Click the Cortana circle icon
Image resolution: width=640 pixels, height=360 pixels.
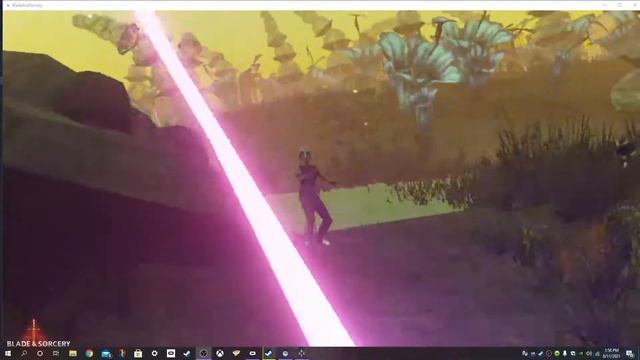[x=40, y=353]
